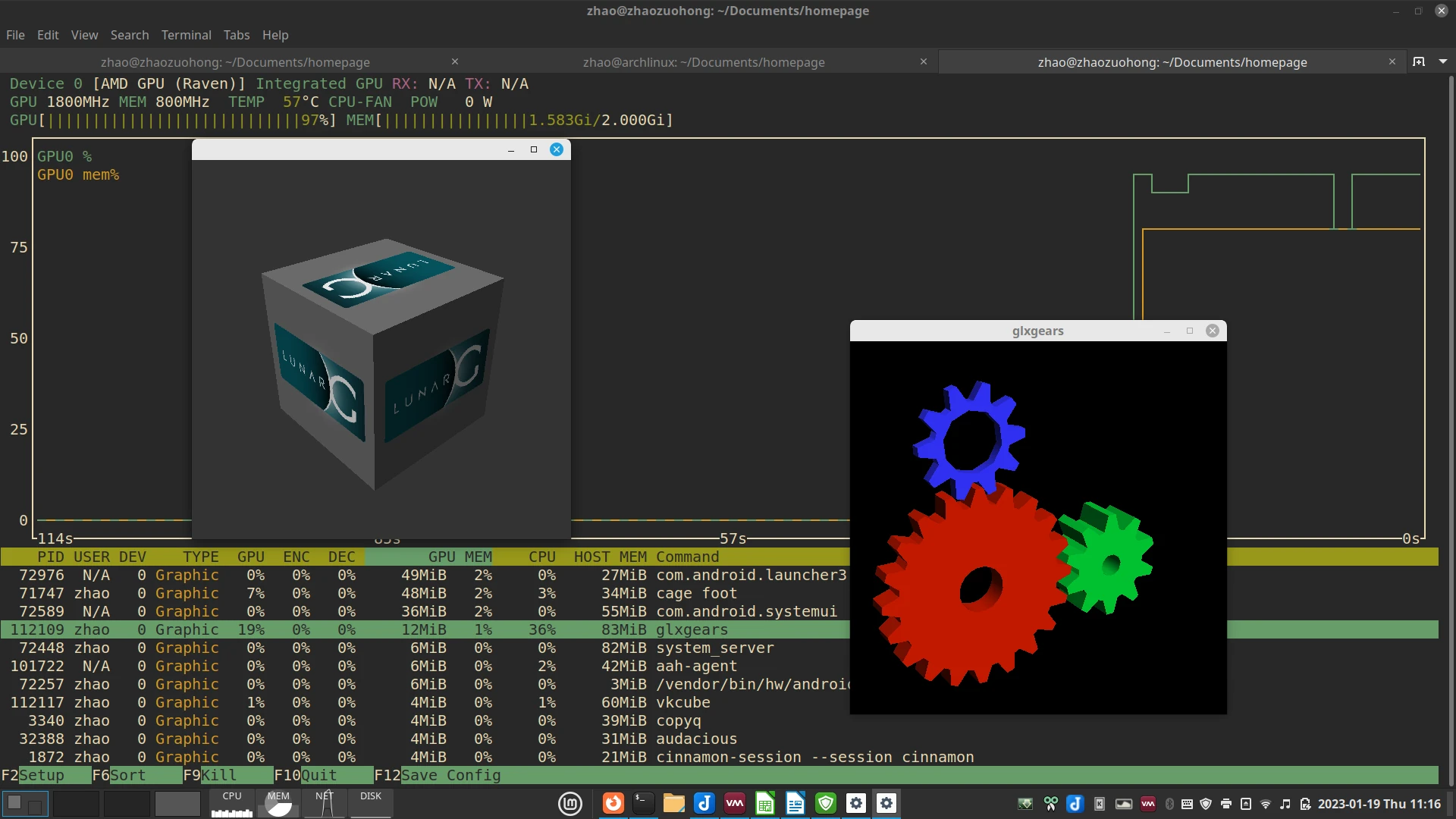Click the grey K tray icon
Viewport: 1456px width, 819px height.
(x=1100, y=804)
